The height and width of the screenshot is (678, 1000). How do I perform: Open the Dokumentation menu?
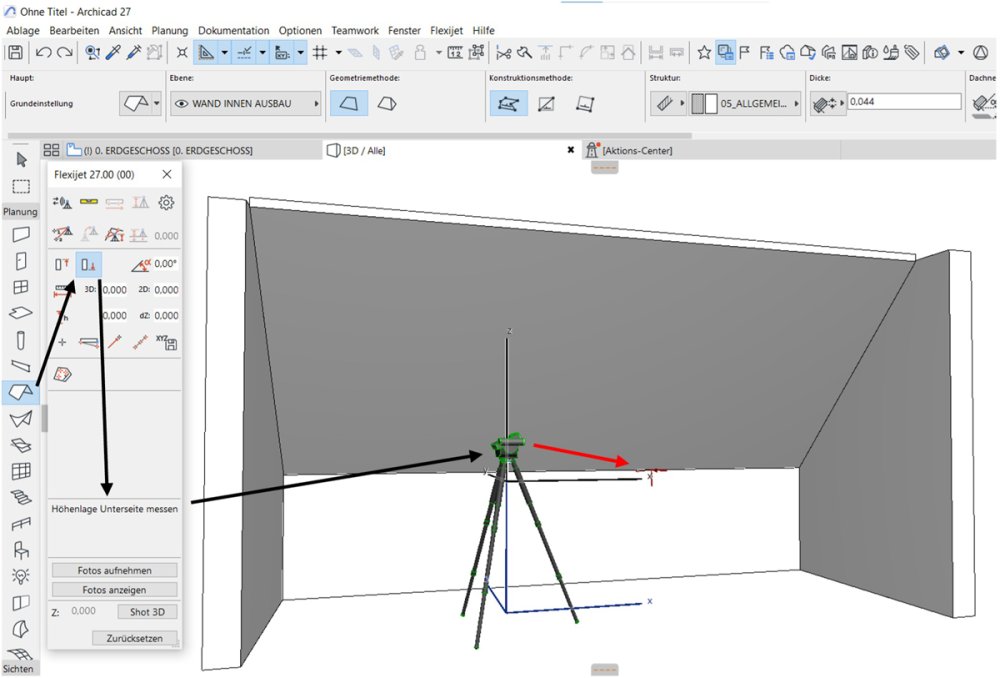233,30
